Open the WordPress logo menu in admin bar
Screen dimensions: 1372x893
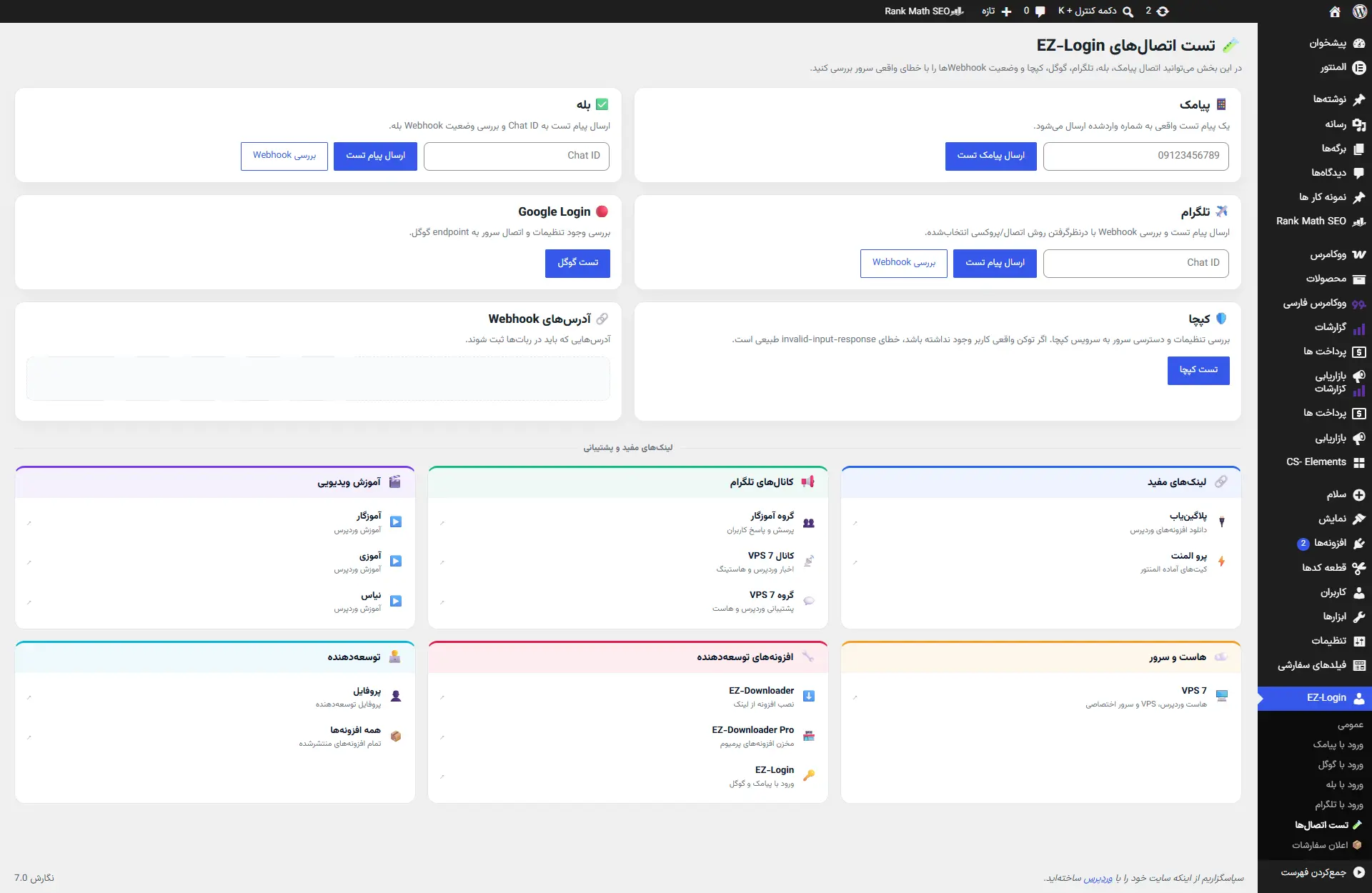tap(1359, 11)
